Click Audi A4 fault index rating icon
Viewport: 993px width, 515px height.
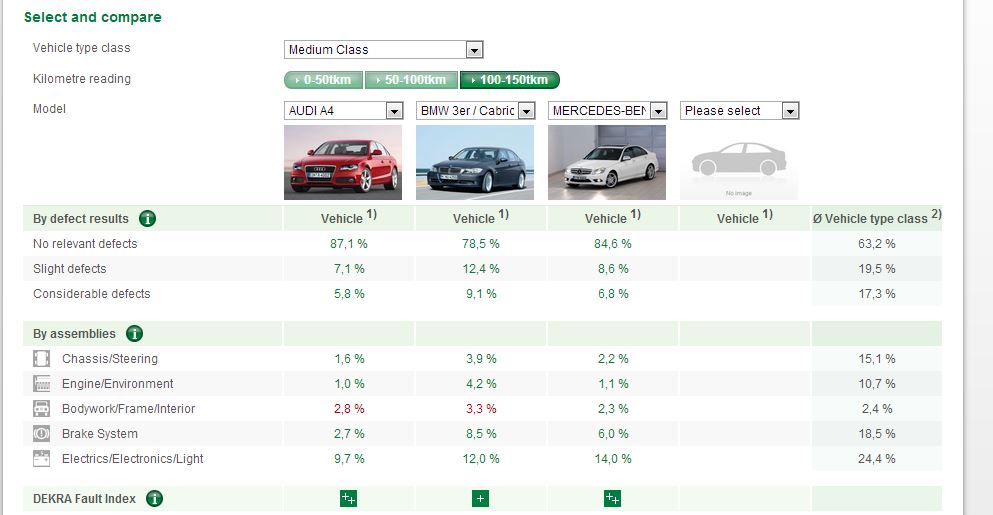(348, 498)
